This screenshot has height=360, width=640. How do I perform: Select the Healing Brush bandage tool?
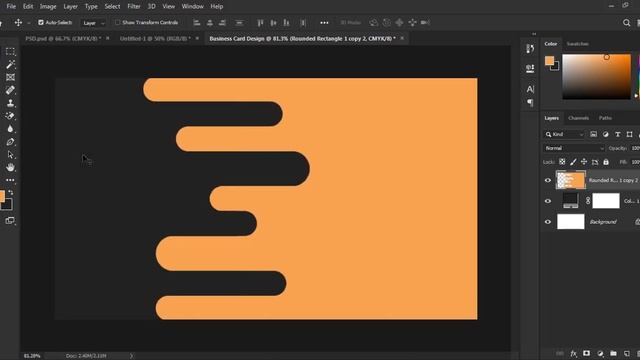(10, 90)
